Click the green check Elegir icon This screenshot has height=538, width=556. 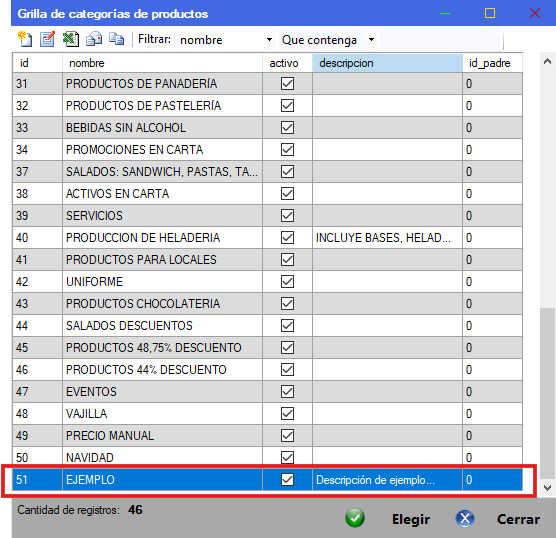[x=355, y=518]
